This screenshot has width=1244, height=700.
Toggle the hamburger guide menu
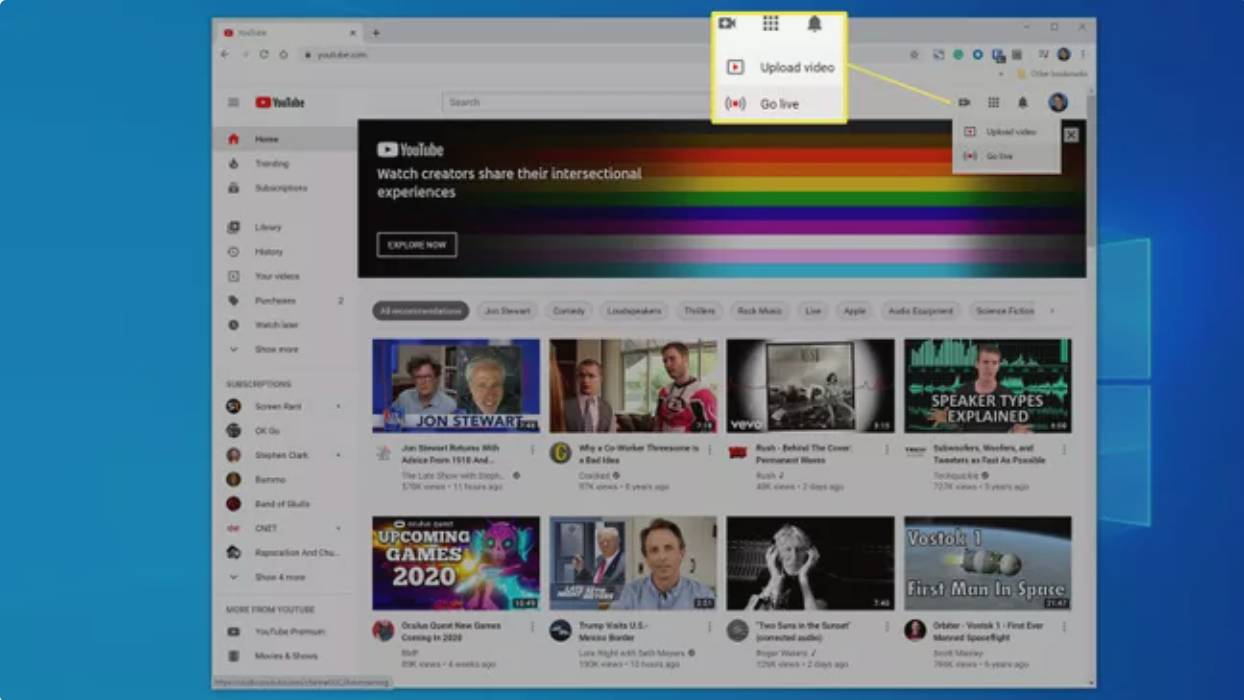click(233, 102)
